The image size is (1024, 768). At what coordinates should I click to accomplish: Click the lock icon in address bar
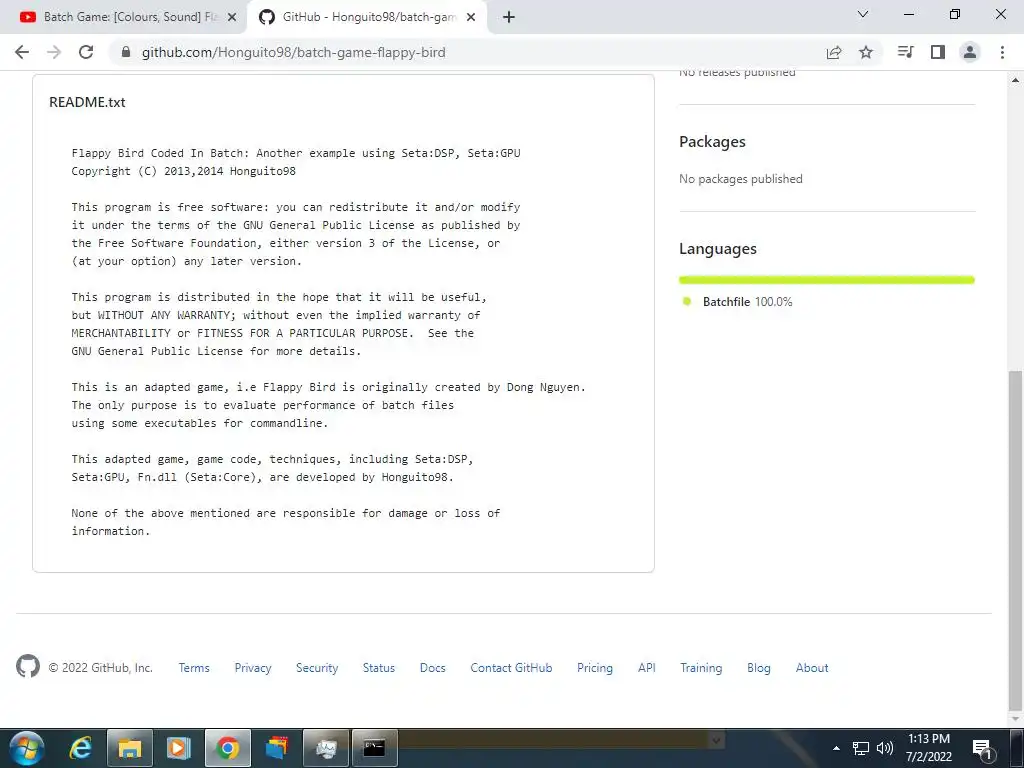coord(127,52)
